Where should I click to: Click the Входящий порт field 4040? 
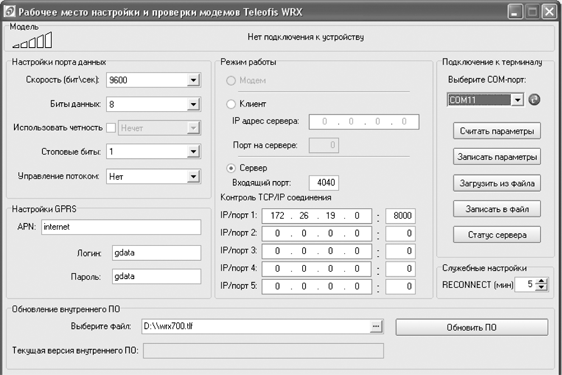click(x=324, y=183)
